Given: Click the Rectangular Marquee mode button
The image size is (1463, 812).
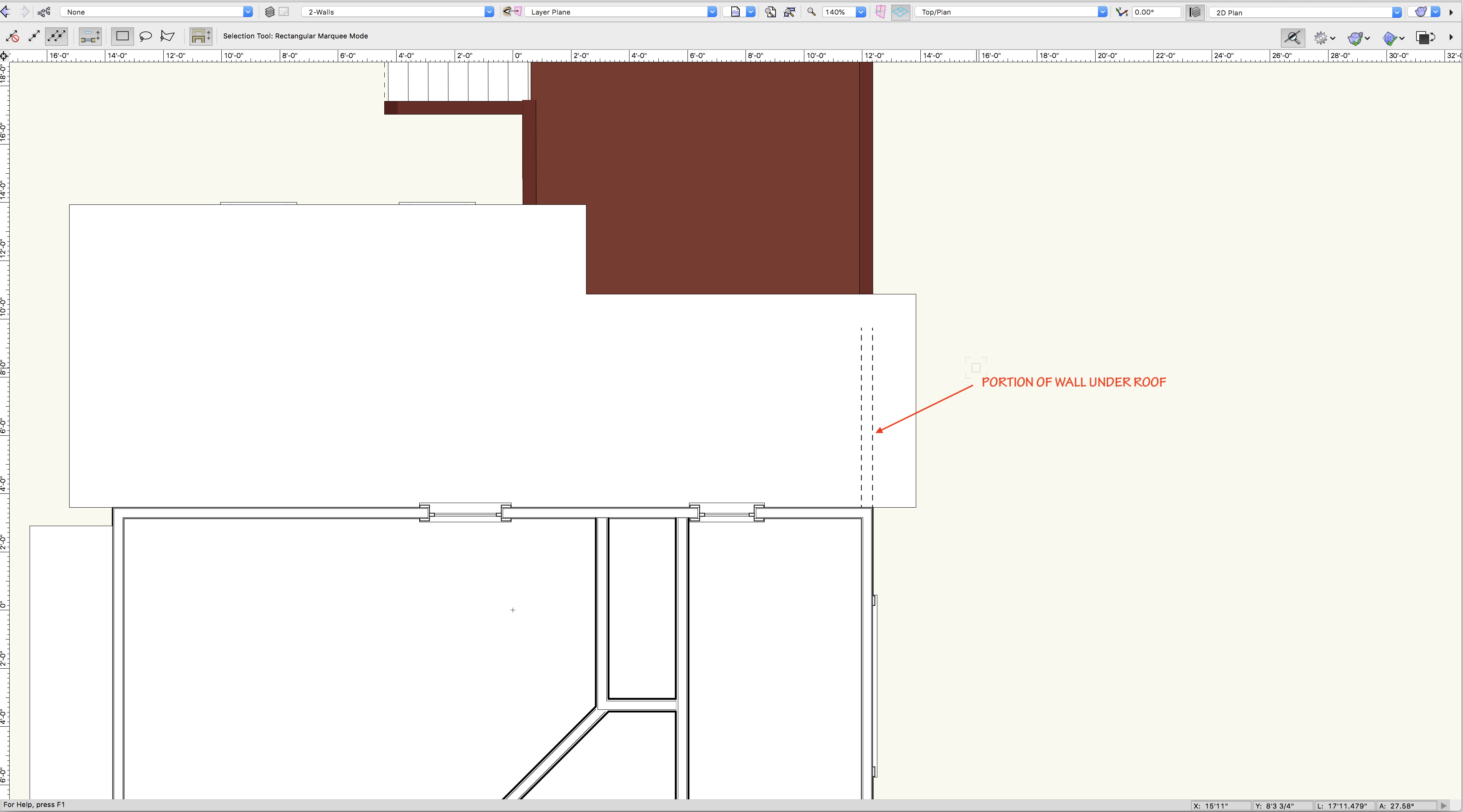Looking at the screenshot, I should click(122, 36).
